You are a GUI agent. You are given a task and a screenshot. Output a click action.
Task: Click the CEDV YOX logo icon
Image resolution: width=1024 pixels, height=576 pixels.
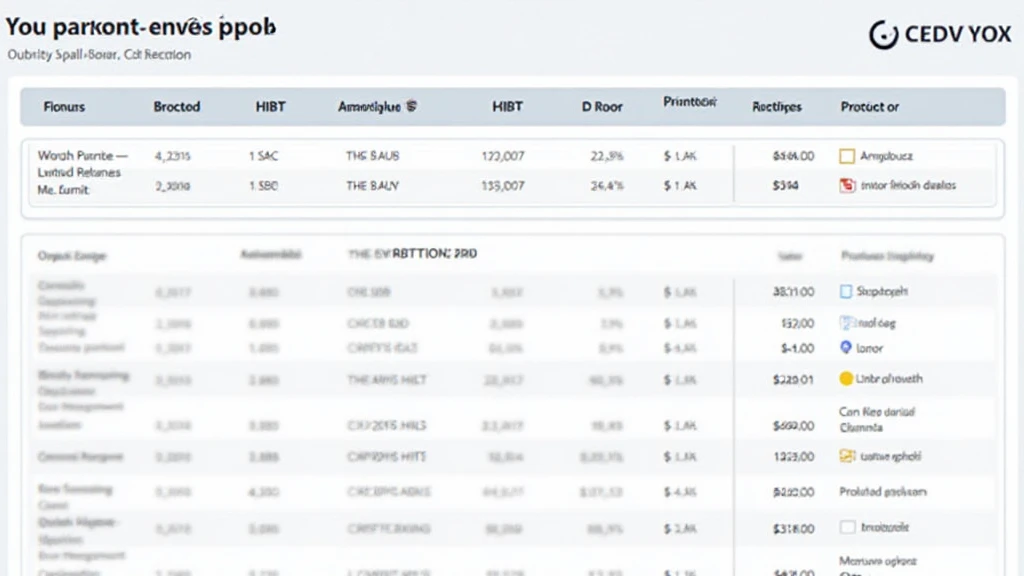[x=884, y=34]
